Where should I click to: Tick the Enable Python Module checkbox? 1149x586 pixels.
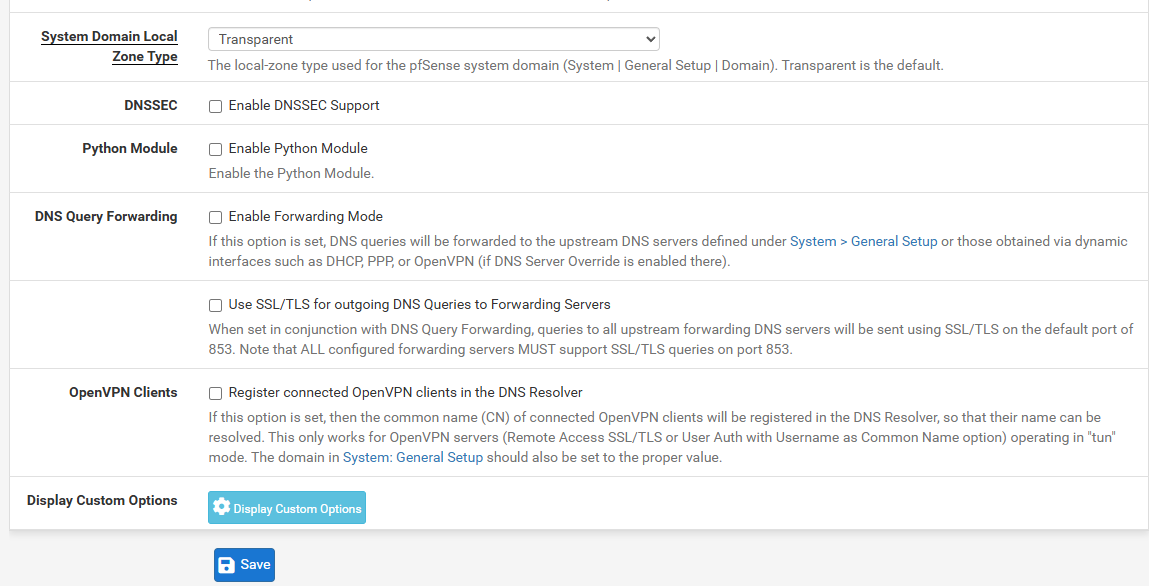tap(215, 149)
